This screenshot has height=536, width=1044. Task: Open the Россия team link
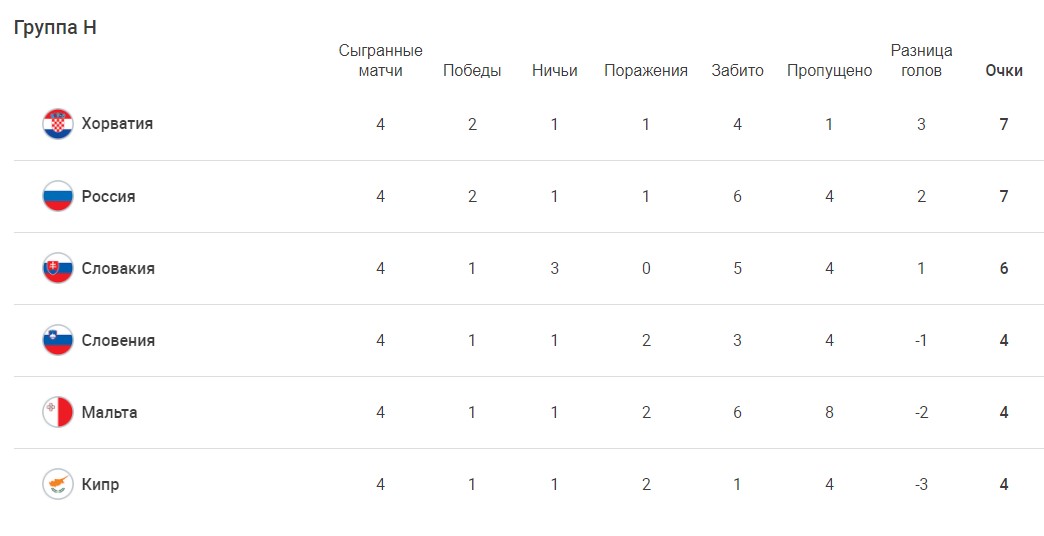tap(109, 196)
